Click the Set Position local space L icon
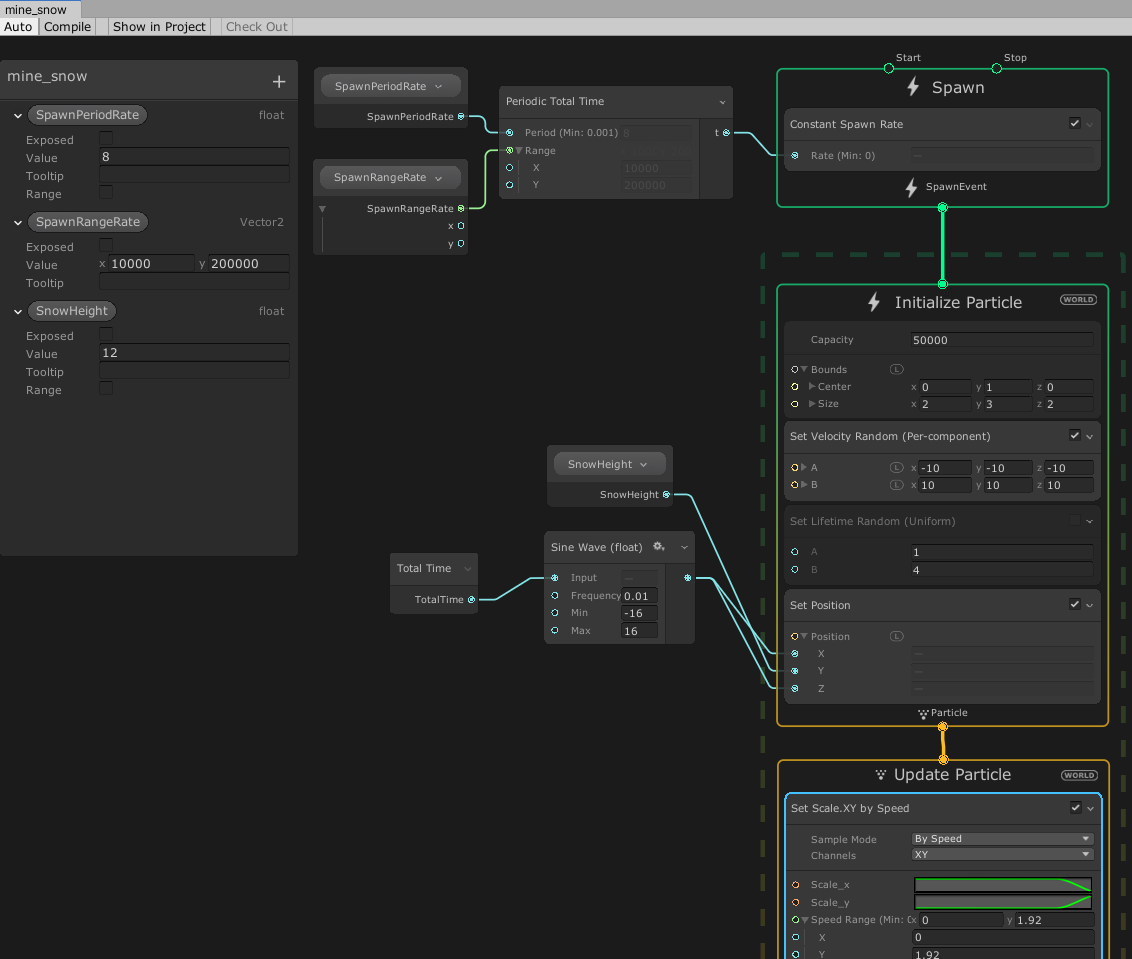1132x959 pixels. (897, 636)
